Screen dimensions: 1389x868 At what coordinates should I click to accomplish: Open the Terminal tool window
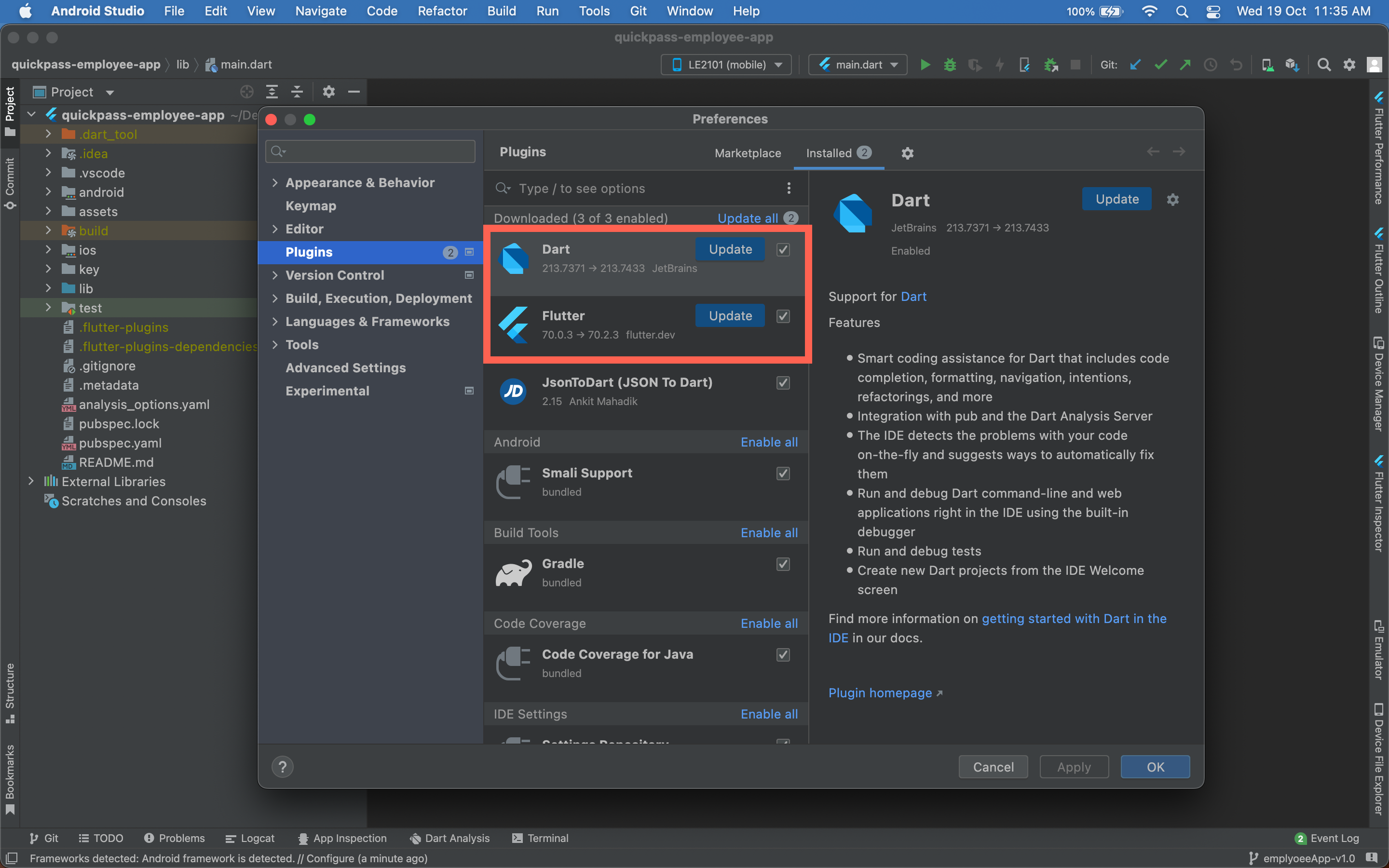pos(540,838)
